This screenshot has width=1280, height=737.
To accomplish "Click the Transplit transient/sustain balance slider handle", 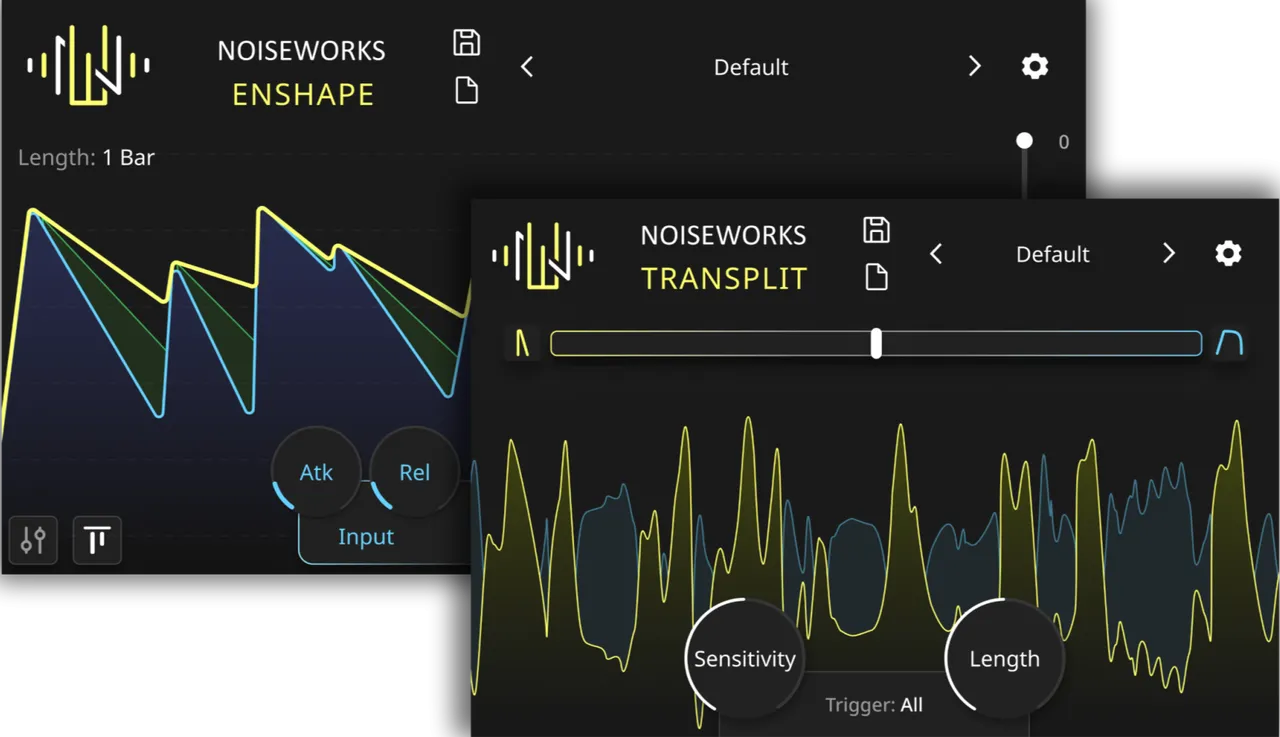I will click(x=876, y=343).
